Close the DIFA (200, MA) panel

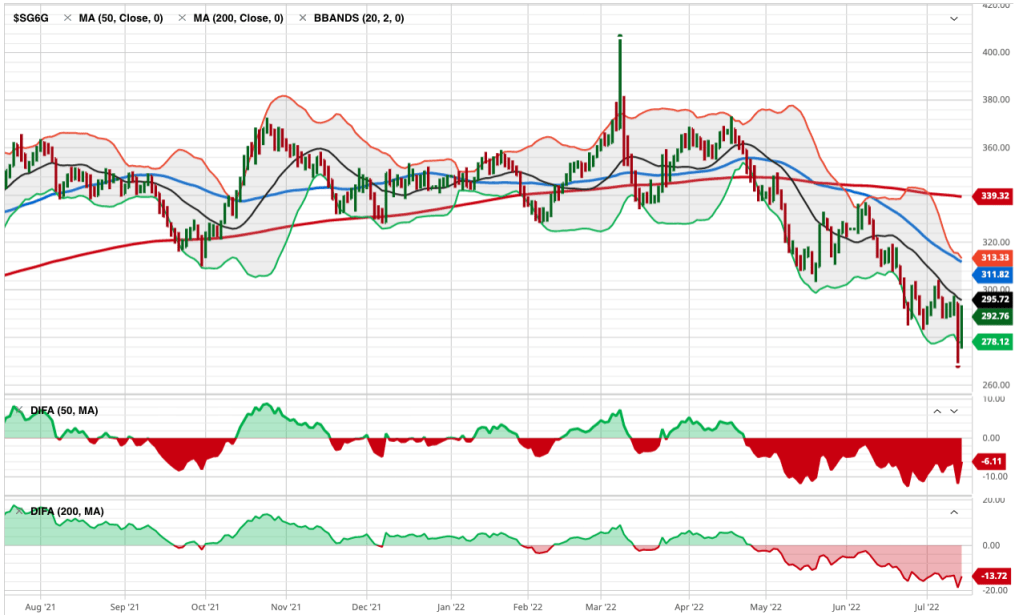coord(13,511)
